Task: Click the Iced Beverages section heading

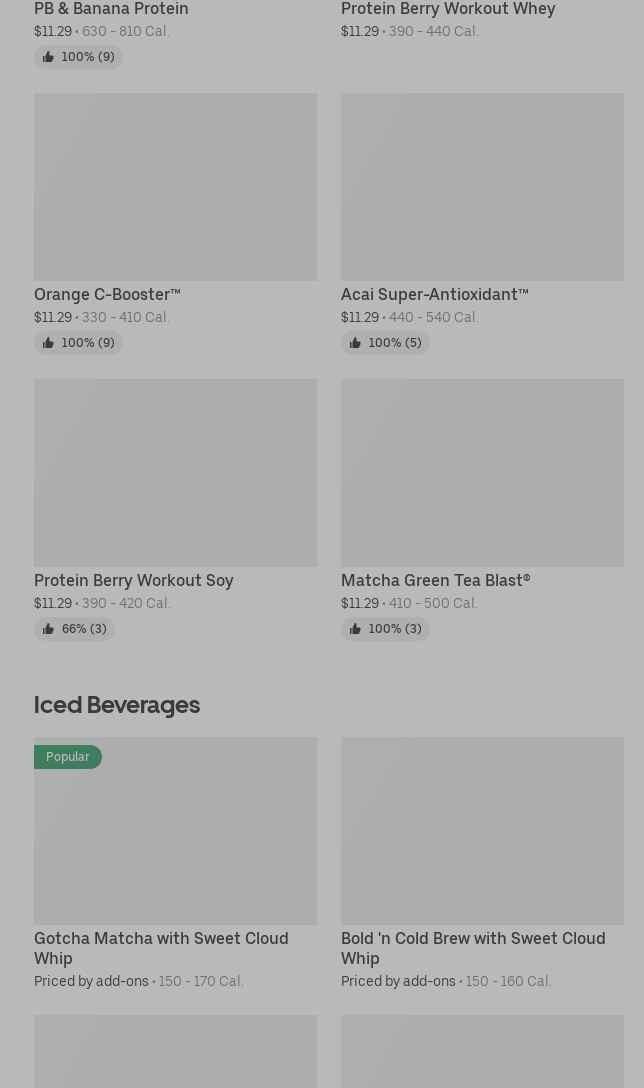Action: (x=117, y=705)
